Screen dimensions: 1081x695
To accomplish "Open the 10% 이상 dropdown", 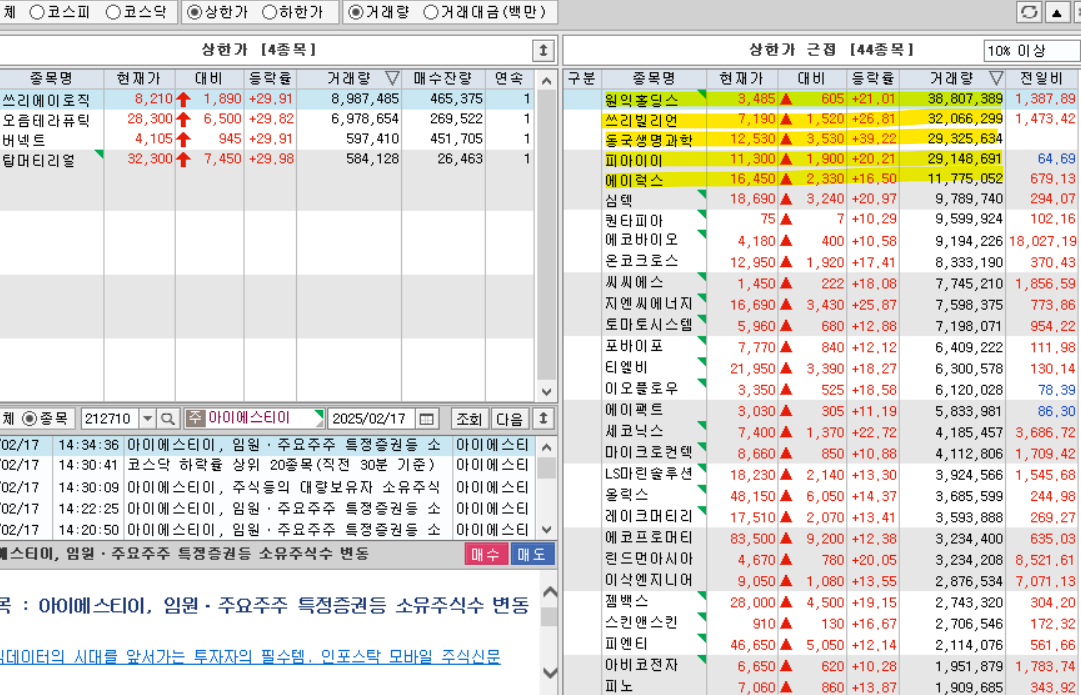I will [1031, 51].
